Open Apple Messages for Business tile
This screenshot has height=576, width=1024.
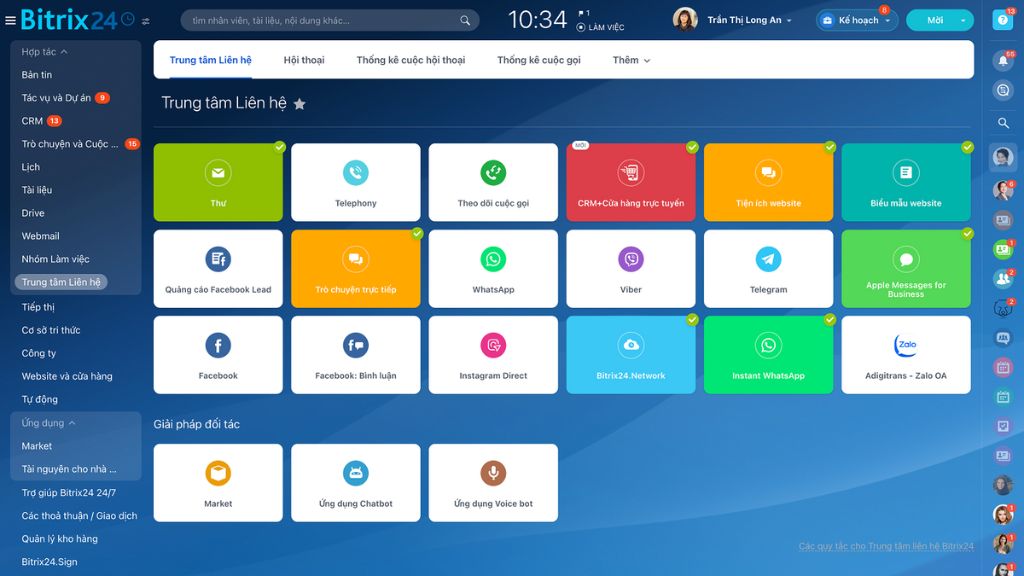[x=906, y=268]
